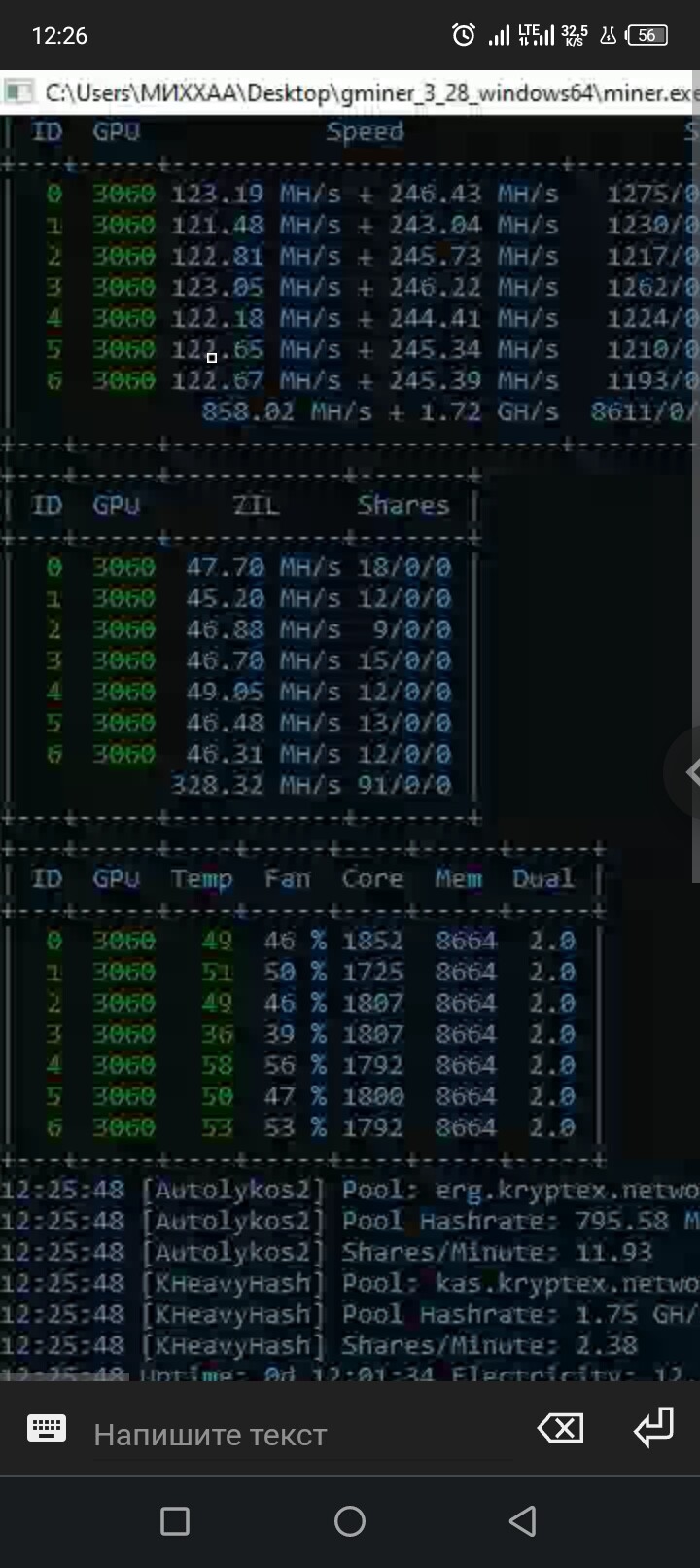Screen dimensions: 700x1568
Task: Tap the alarm clock status icon
Action: point(464,36)
